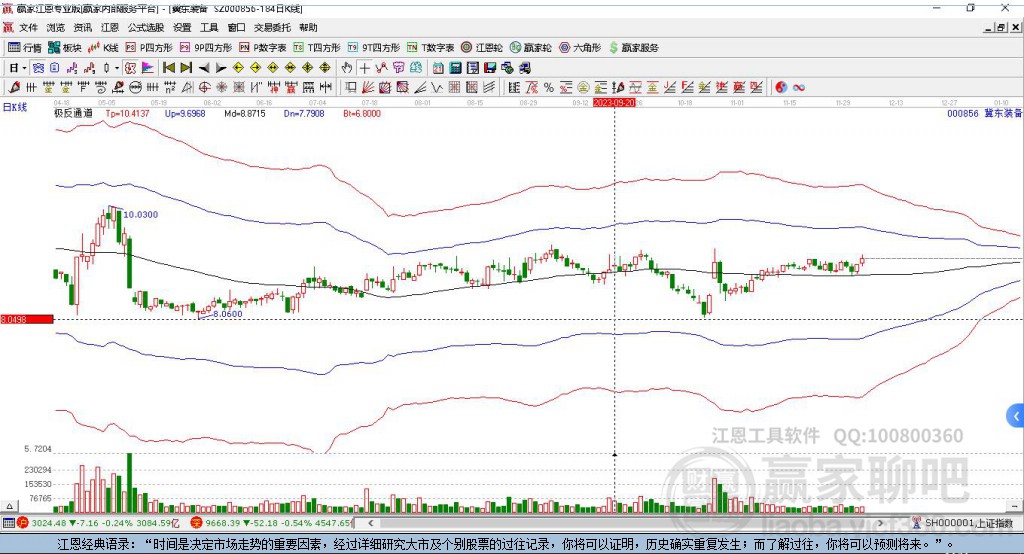
Task: Open the 公式选股 menu
Action: point(146,27)
